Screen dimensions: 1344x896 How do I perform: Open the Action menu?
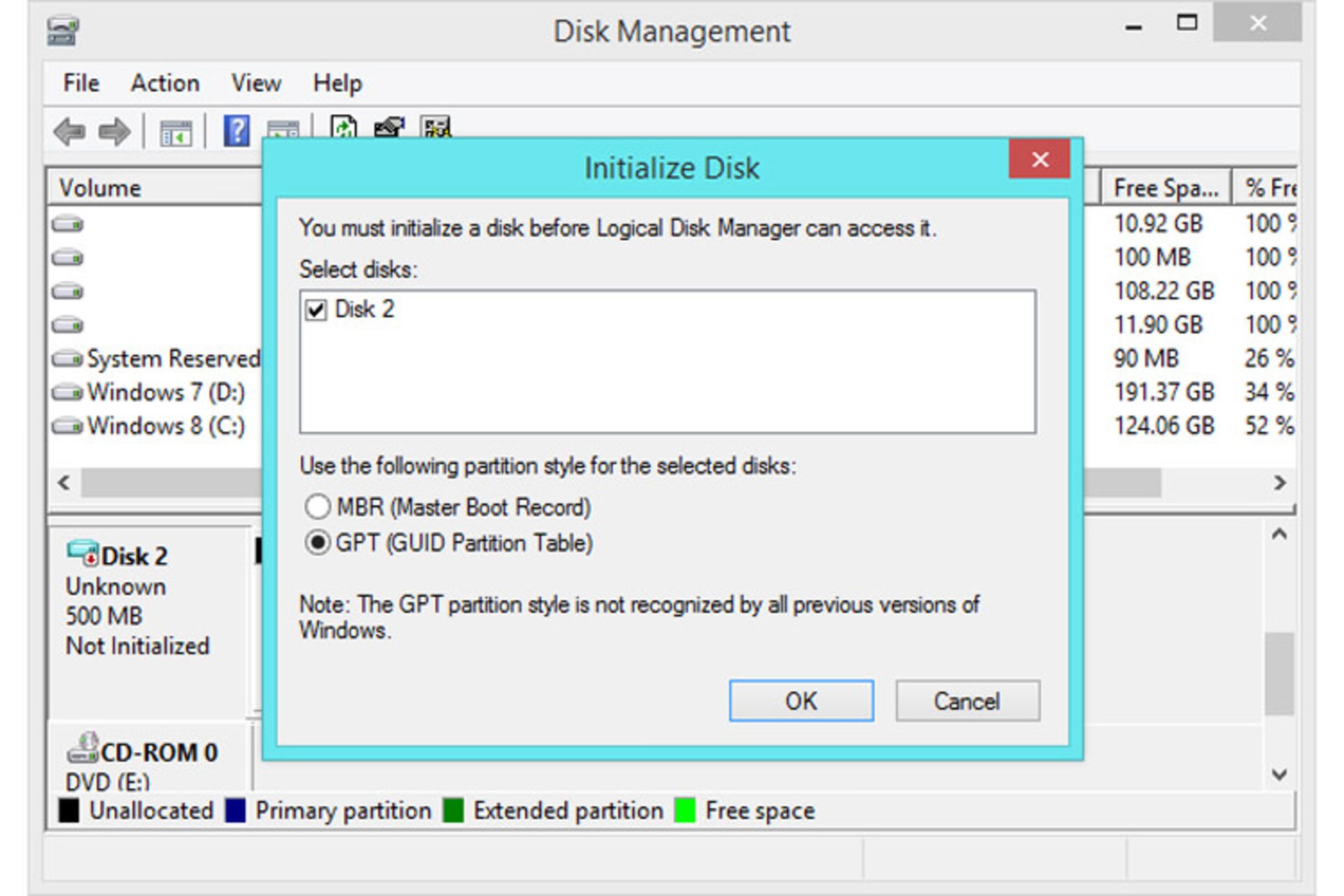click(165, 83)
